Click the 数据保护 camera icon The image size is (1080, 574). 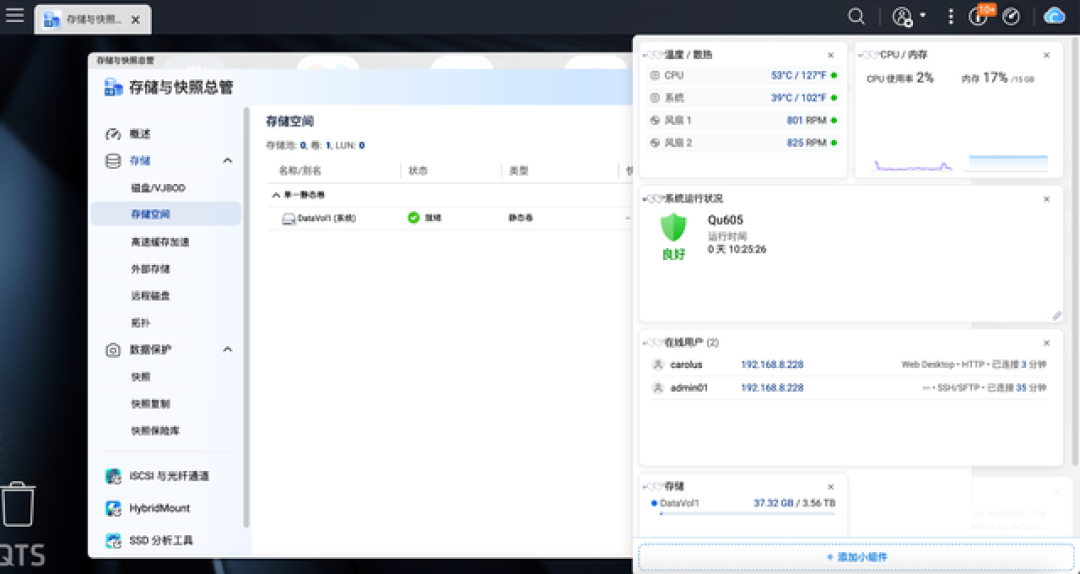point(112,350)
